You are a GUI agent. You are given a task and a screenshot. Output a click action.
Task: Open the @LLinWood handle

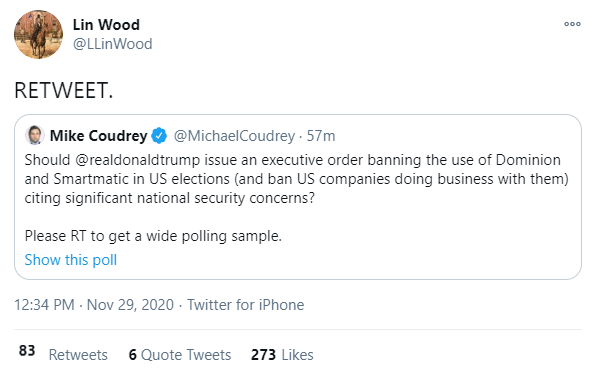[x=113, y=44]
